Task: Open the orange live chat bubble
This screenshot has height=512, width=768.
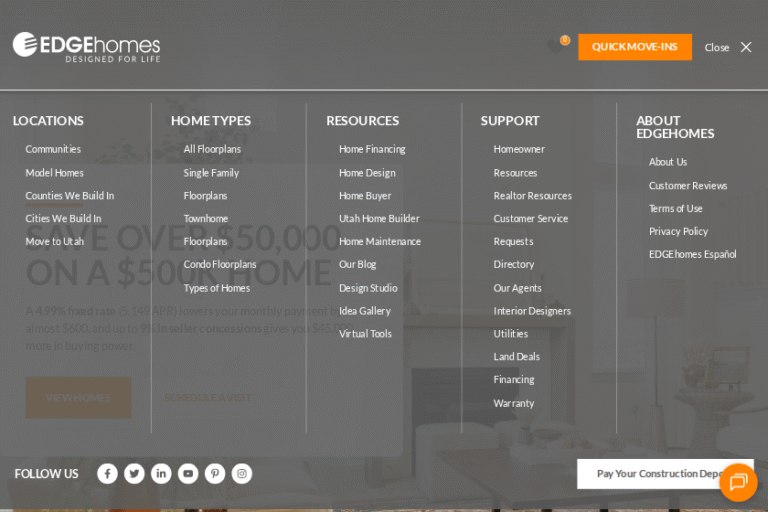Action: pyautogui.click(x=738, y=482)
